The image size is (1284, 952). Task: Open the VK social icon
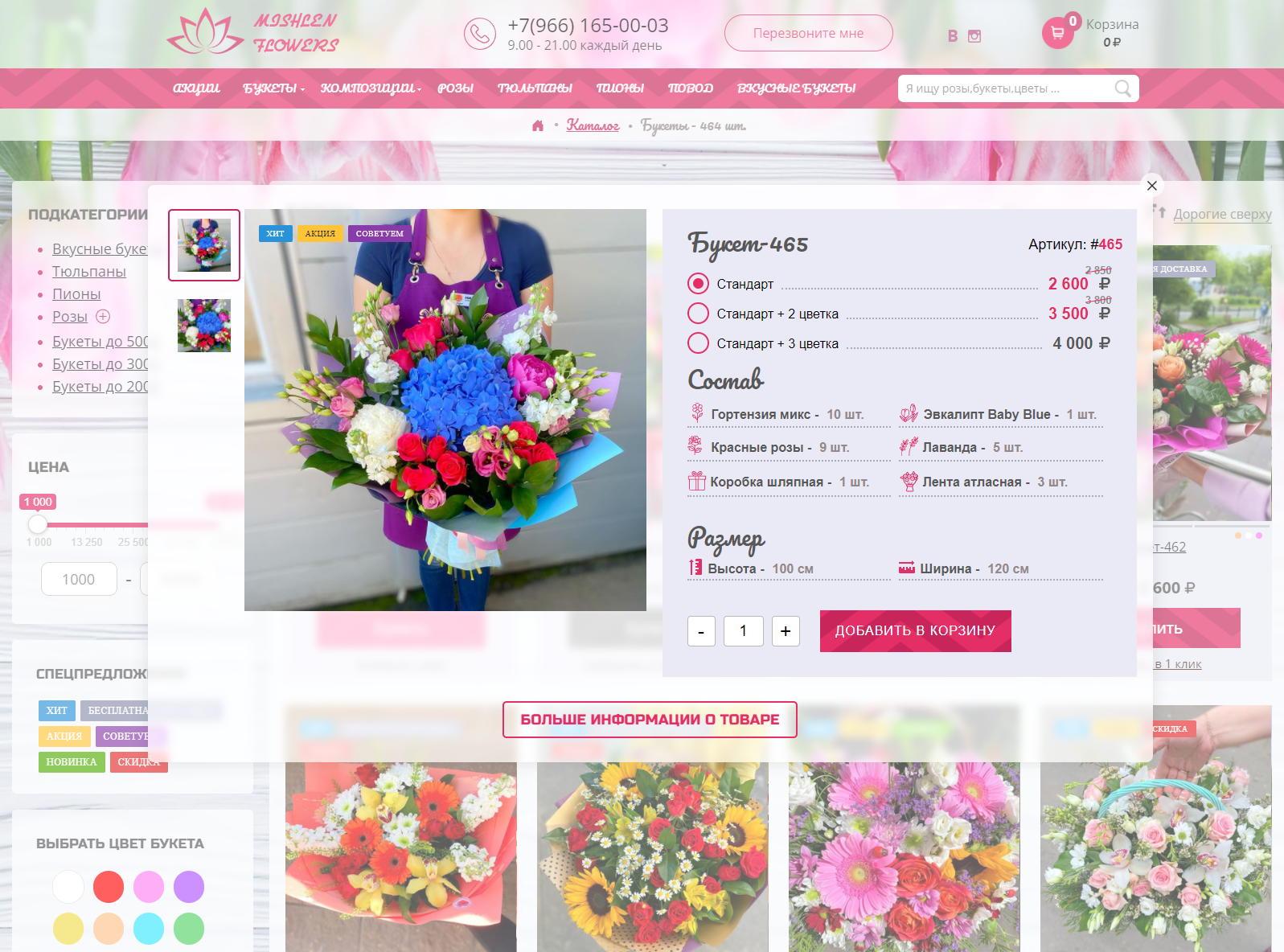pyautogui.click(x=953, y=36)
